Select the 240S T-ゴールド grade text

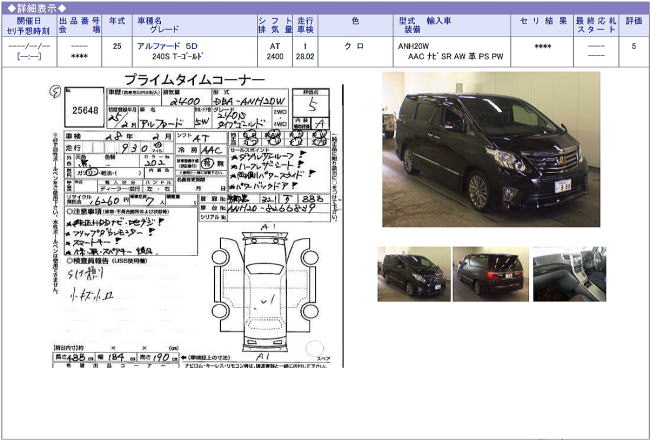pyautogui.click(x=177, y=56)
